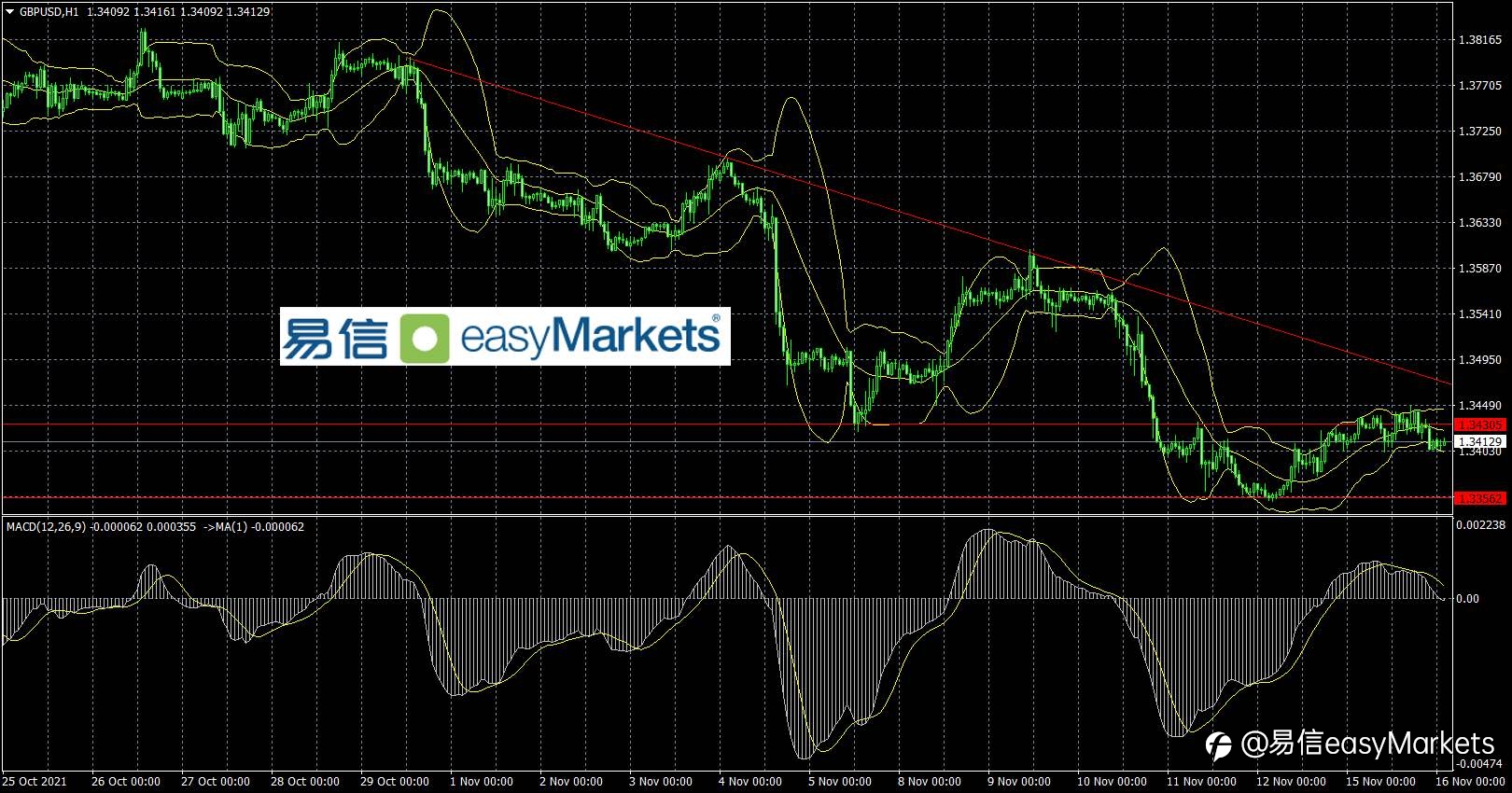The height and width of the screenshot is (793, 1512).
Task: Click the 0.000355 MACD signal value
Action: (x=173, y=527)
